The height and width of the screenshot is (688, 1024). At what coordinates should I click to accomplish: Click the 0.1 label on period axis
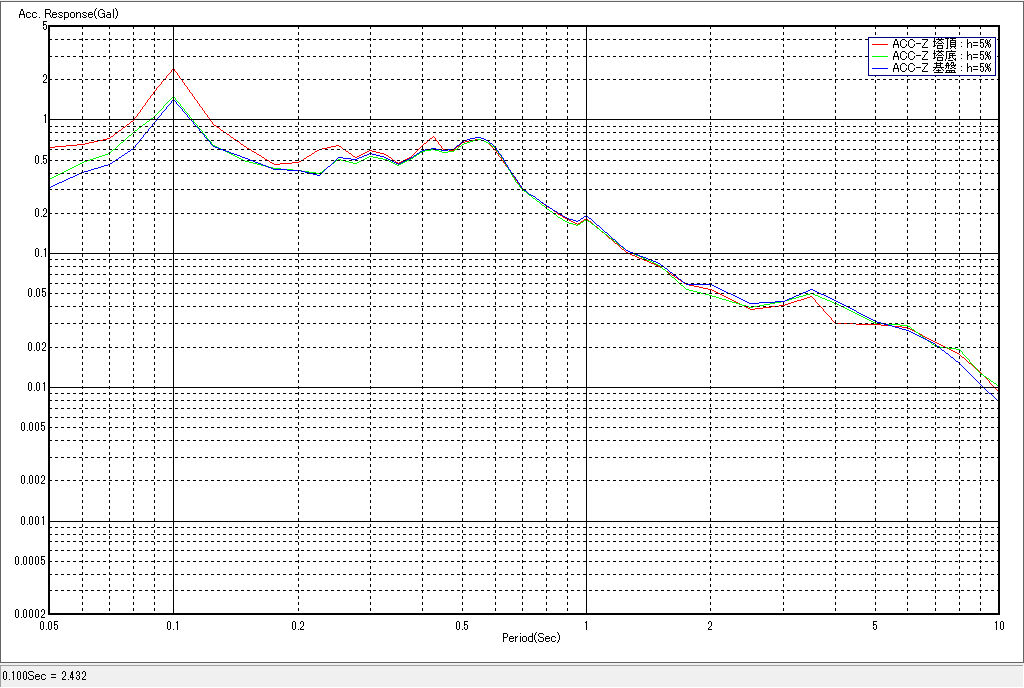tap(174, 625)
